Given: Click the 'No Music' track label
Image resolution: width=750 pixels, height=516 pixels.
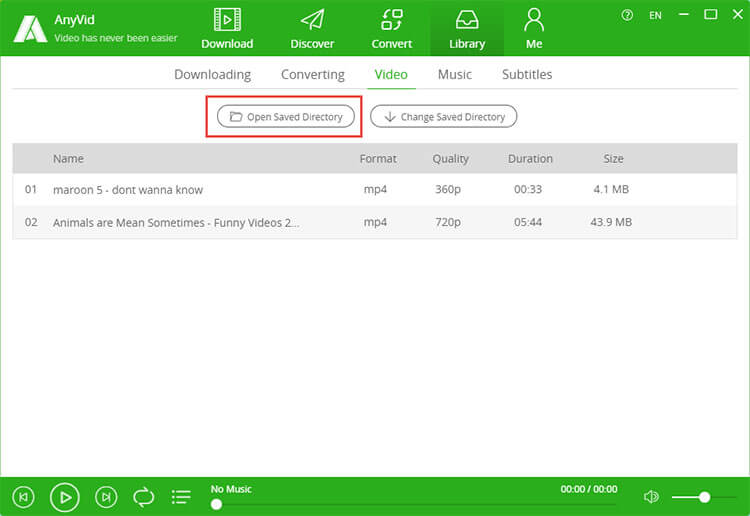Looking at the screenshot, I should (231, 489).
